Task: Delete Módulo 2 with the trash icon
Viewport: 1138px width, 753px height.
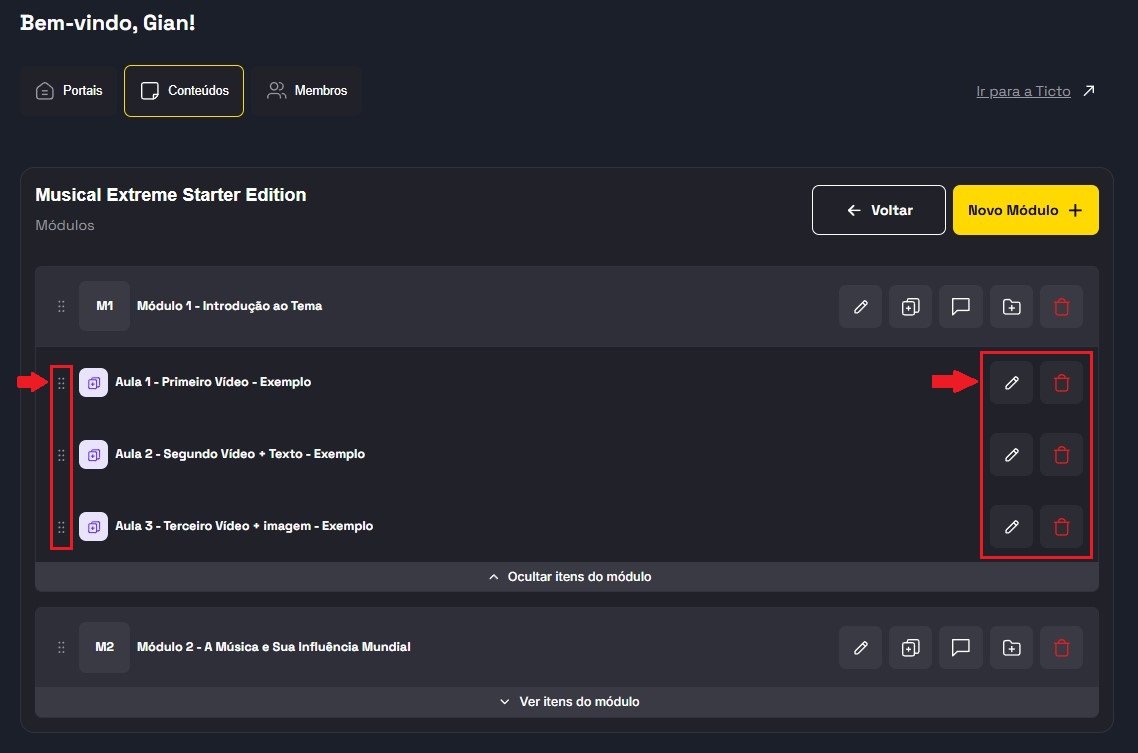Action: click(x=1061, y=648)
